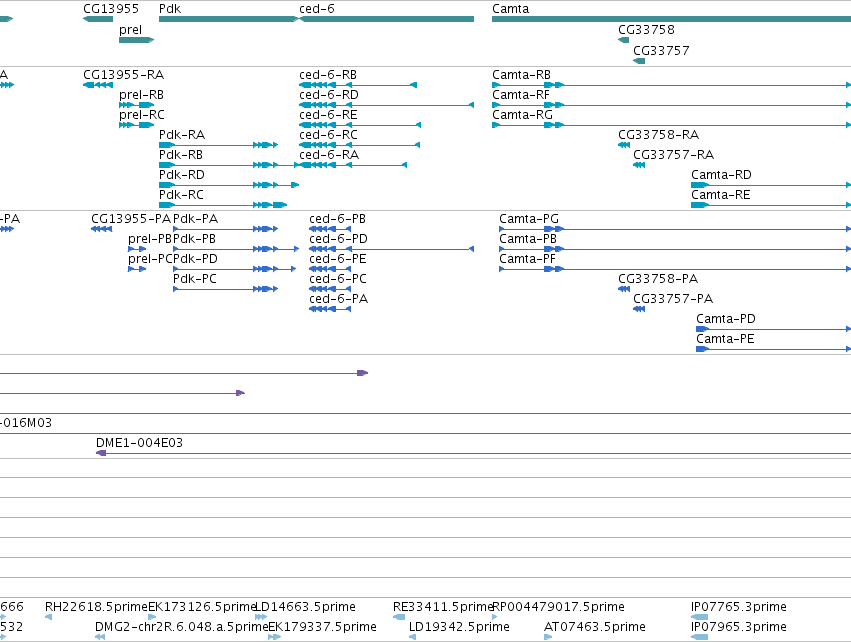Click the Pdk-PC protein label
Image resolution: width=851 pixels, height=642 pixels.
[195, 279]
